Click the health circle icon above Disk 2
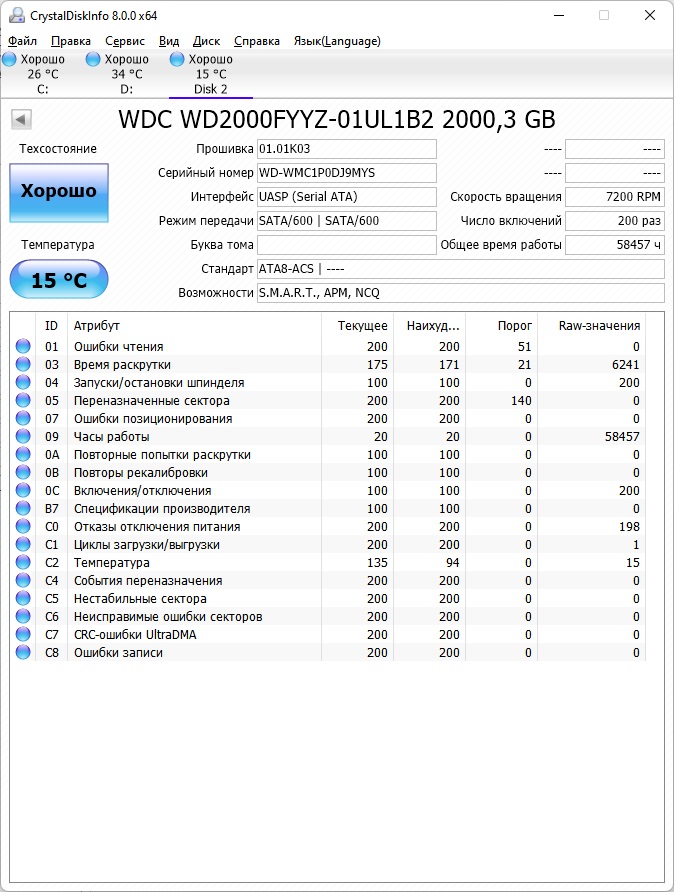This screenshot has width=675, height=892. [x=177, y=59]
